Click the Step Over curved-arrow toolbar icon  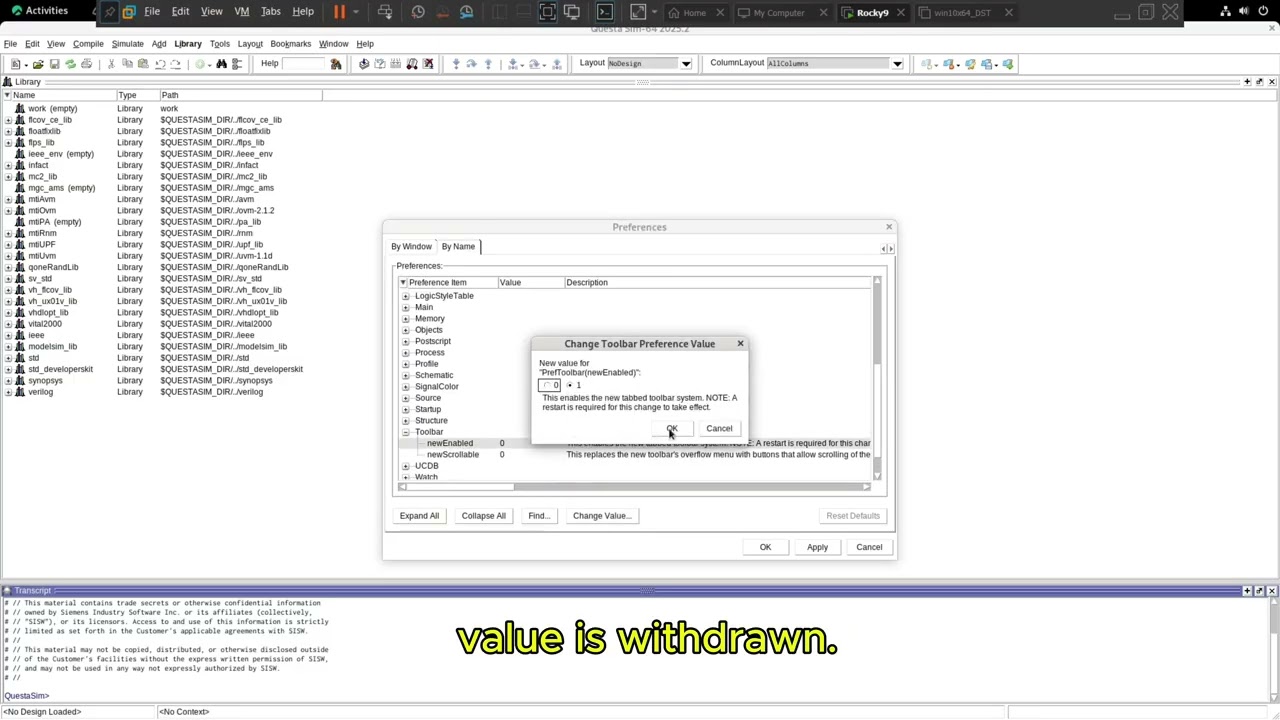point(472,64)
